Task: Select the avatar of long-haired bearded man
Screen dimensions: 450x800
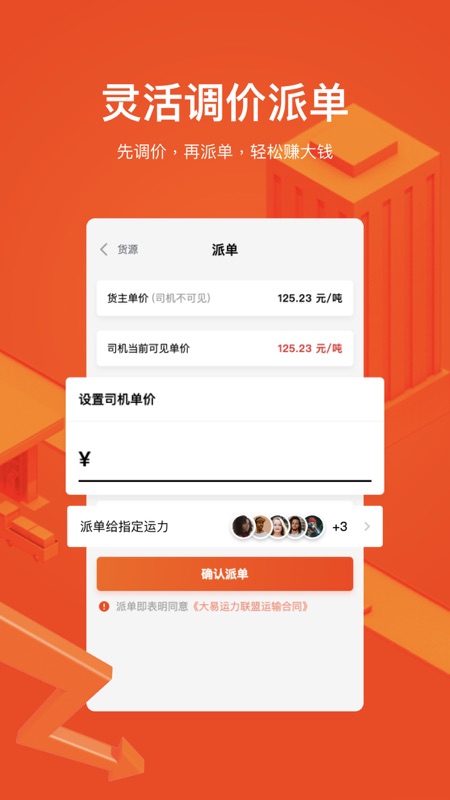Action: (x=296, y=527)
